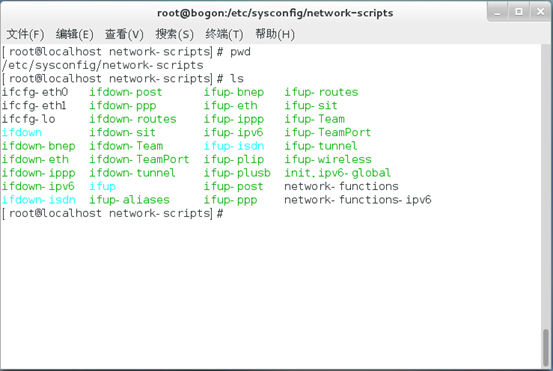Click the file name ifup-ippp
The image size is (553, 371).
tap(233, 119)
